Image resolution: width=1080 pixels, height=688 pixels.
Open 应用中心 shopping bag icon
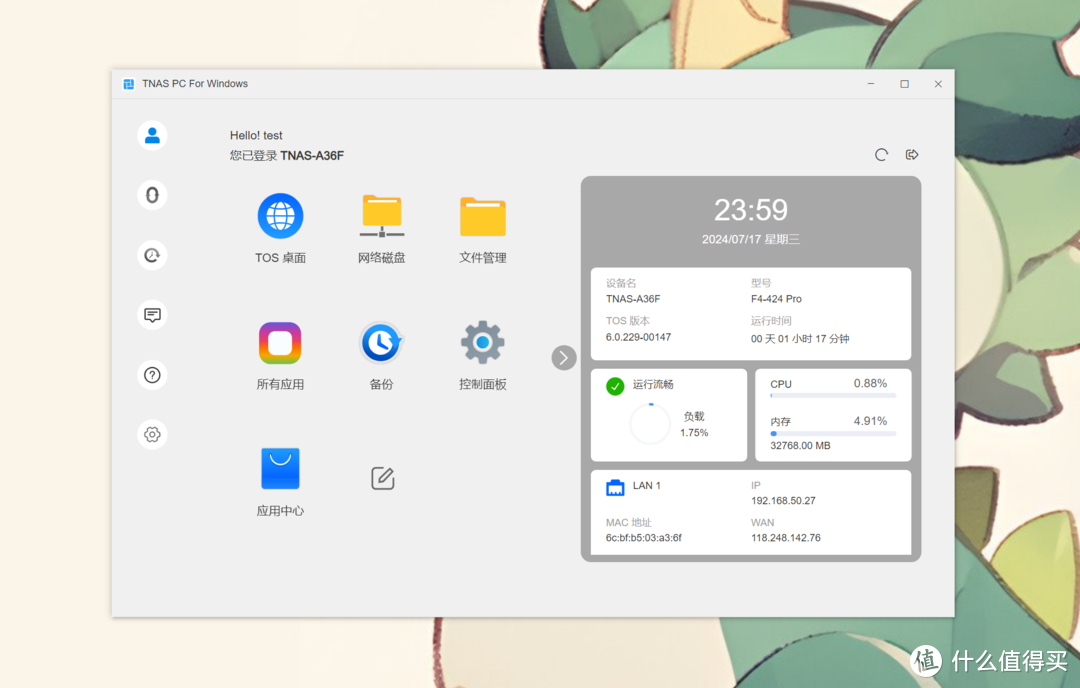click(x=280, y=468)
